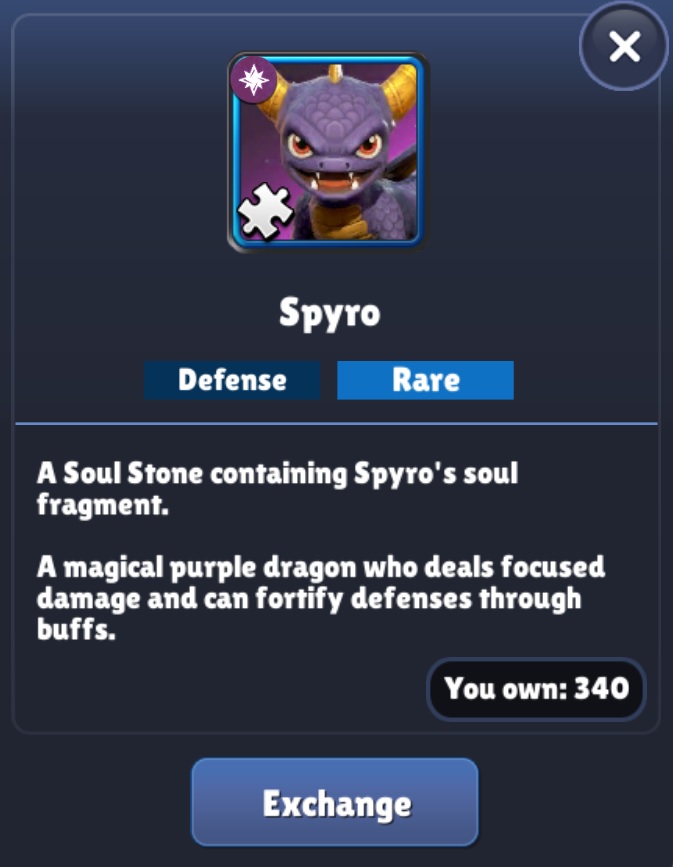
Task: Tap the Soul Stone fragment description text
Action: (x=278, y=489)
